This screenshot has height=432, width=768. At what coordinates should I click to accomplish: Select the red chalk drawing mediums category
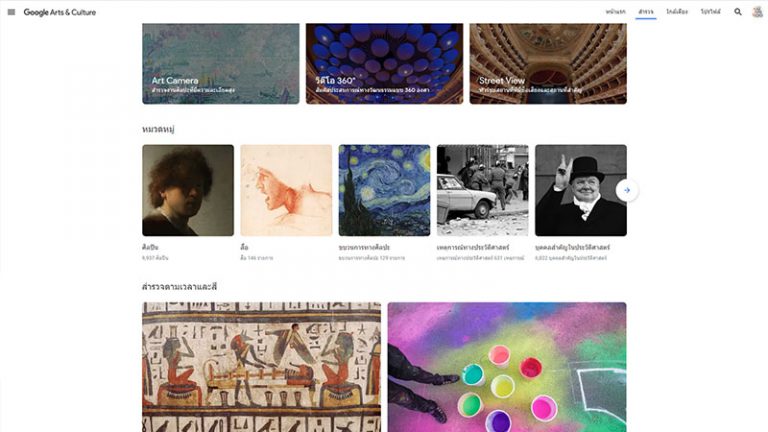click(286, 190)
